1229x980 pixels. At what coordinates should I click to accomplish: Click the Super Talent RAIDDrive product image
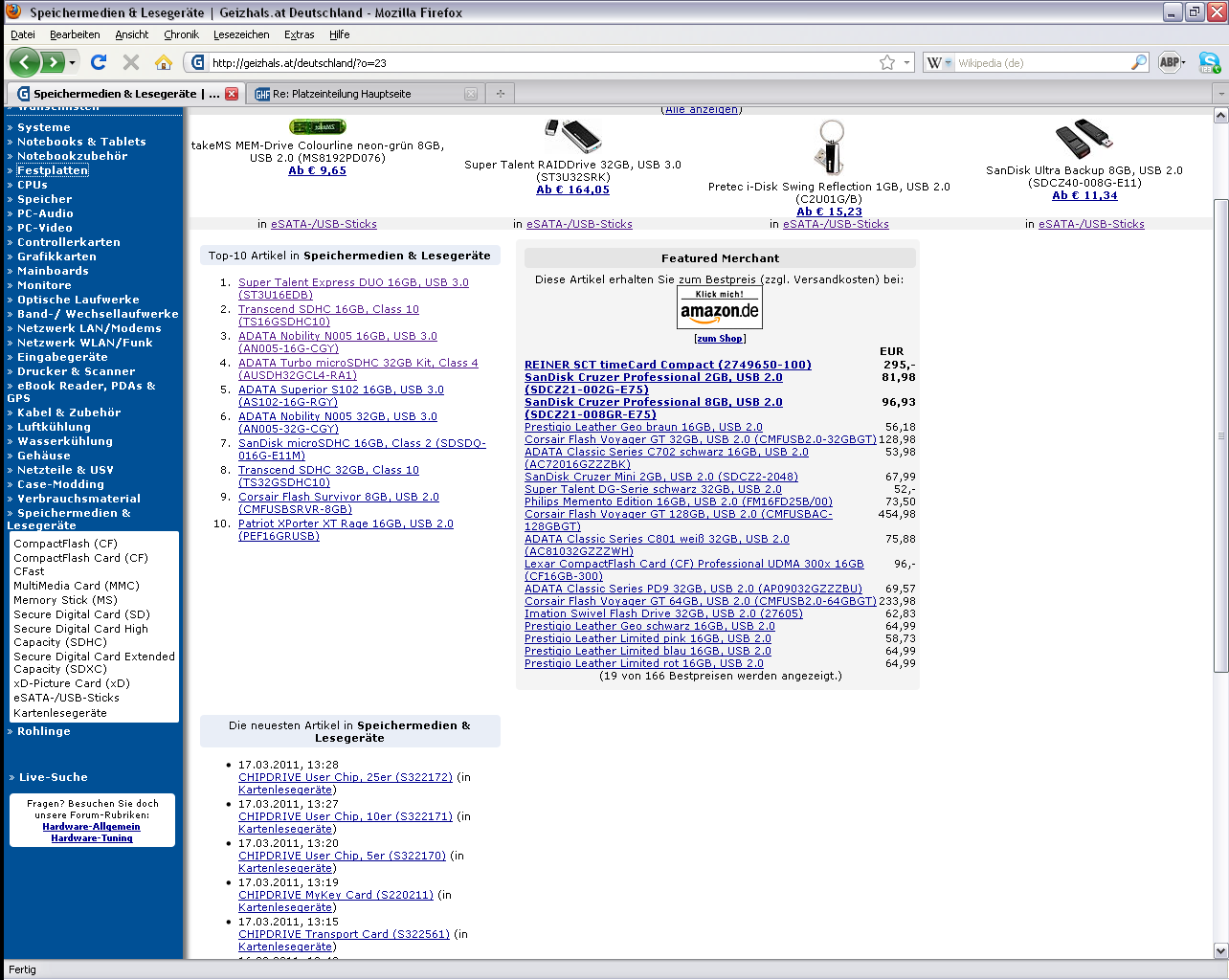[572, 136]
